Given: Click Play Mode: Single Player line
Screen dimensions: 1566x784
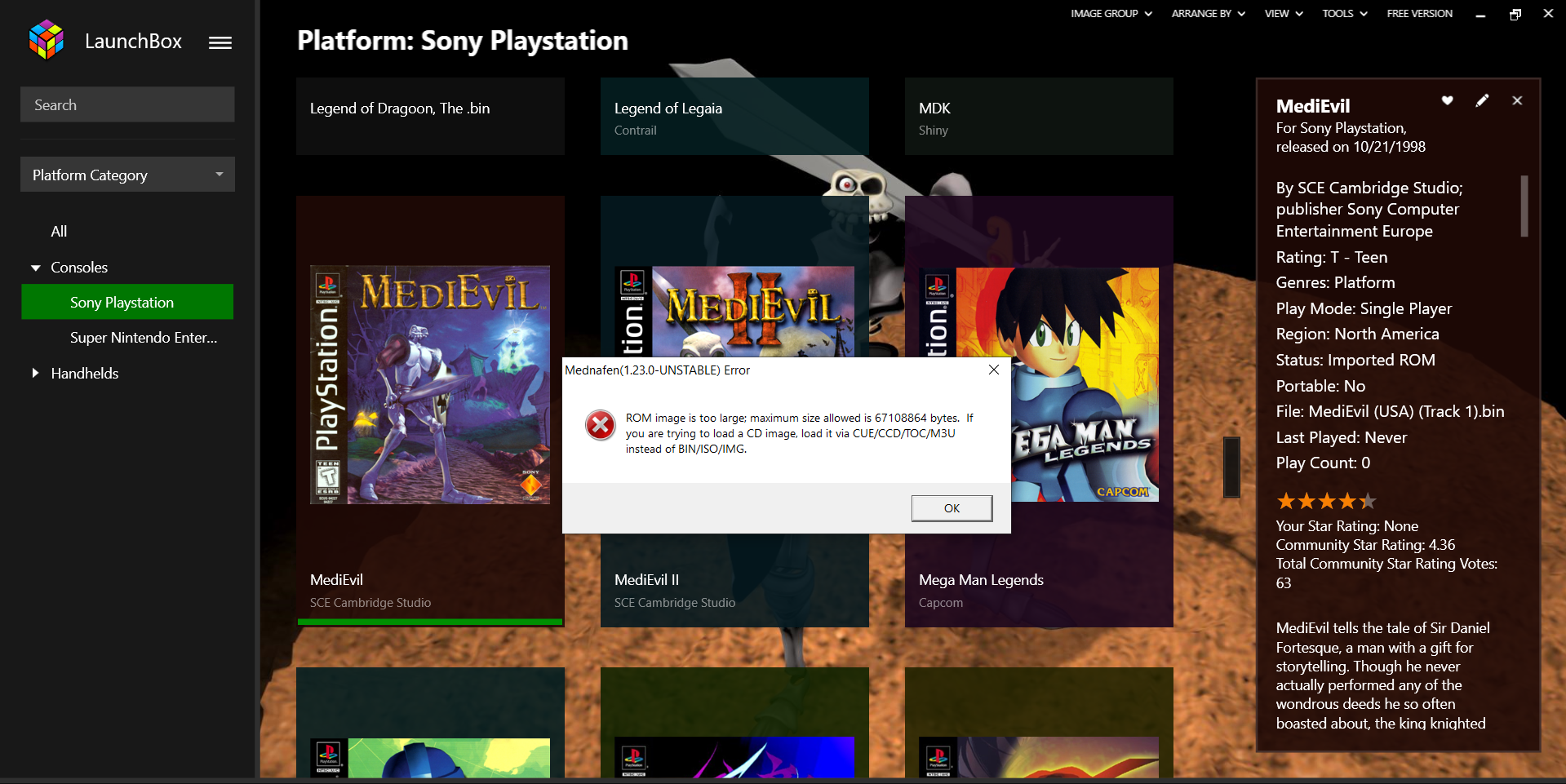Looking at the screenshot, I should [1364, 308].
